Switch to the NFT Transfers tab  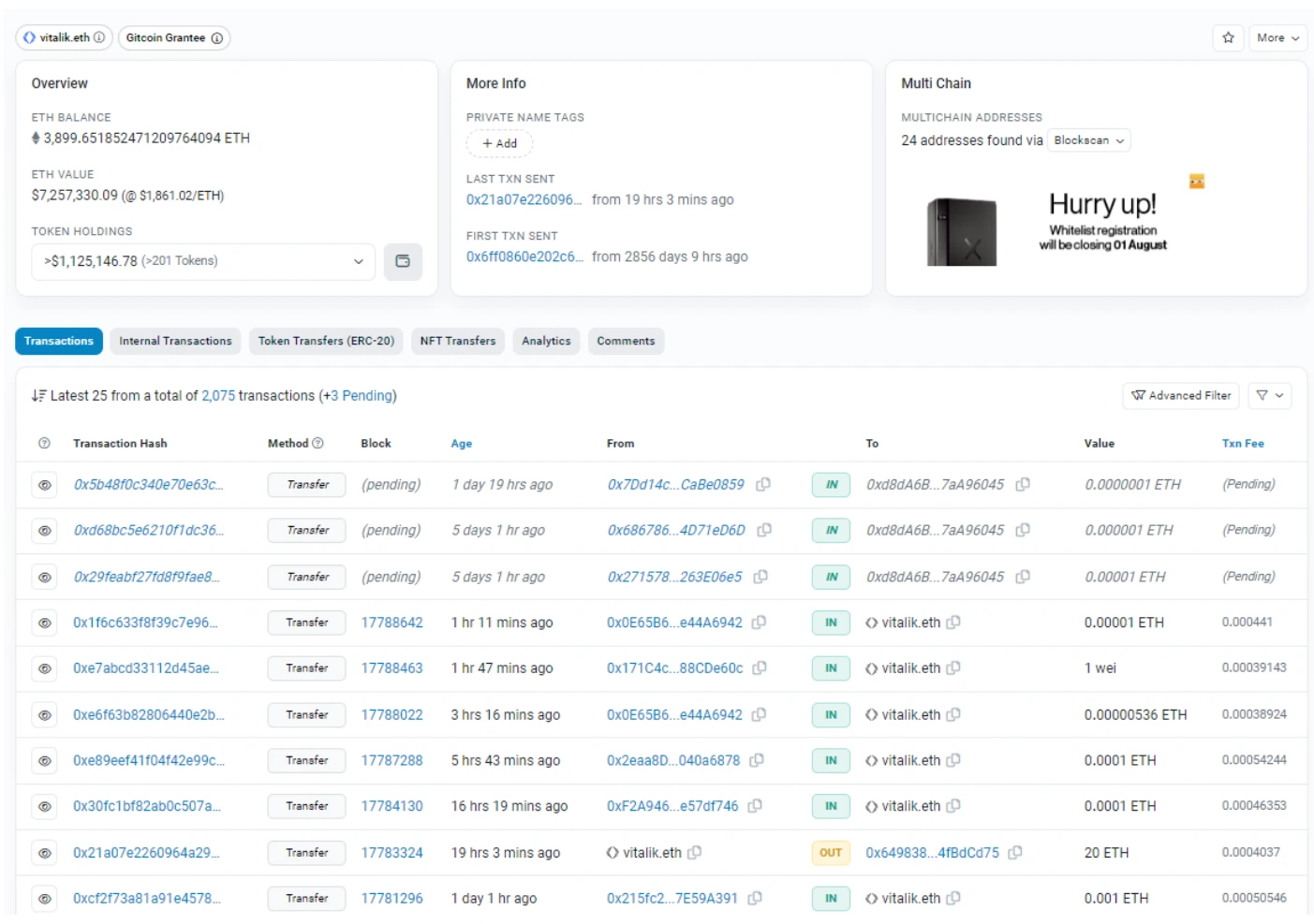pos(457,342)
